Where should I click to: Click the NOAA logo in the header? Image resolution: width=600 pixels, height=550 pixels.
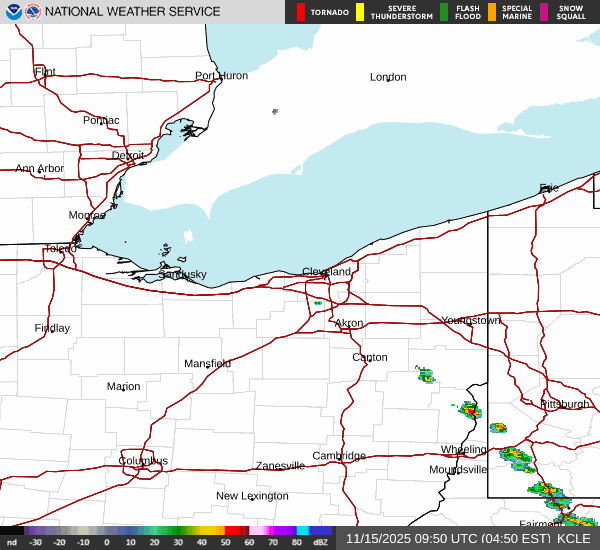(12, 12)
